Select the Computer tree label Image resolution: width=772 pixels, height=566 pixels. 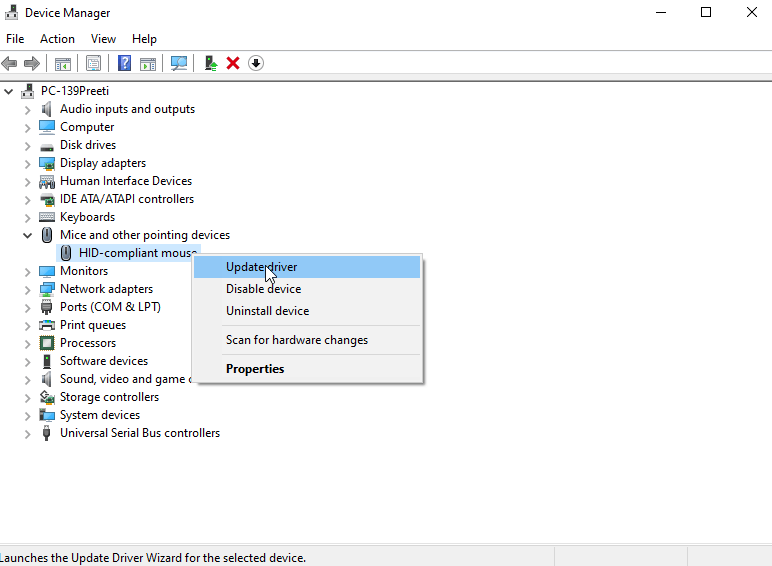coord(87,127)
